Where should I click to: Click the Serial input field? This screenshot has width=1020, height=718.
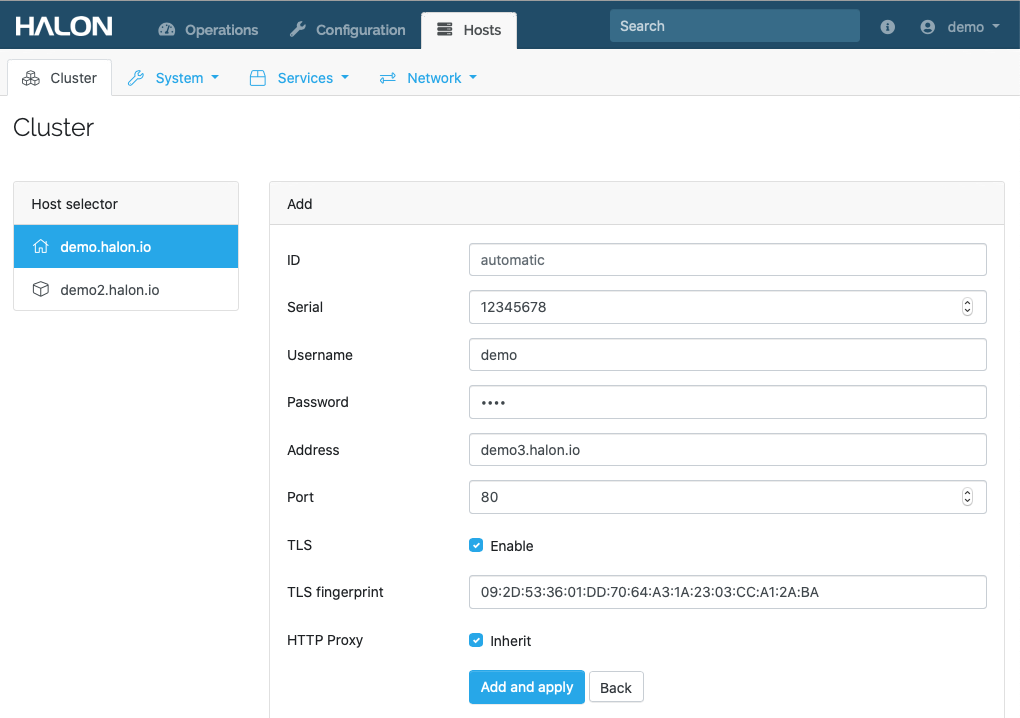pyautogui.click(x=728, y=307)
